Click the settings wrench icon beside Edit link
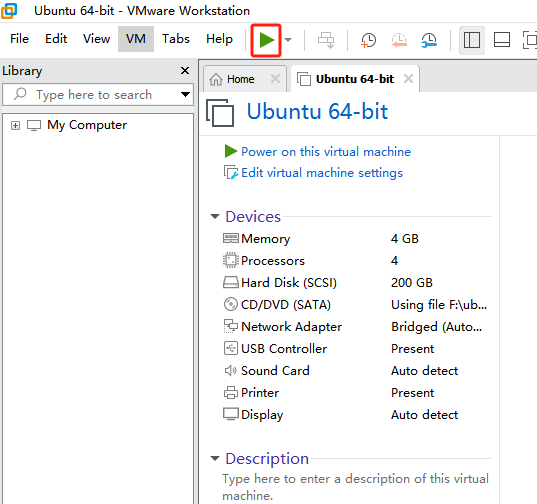 (230, 172)
